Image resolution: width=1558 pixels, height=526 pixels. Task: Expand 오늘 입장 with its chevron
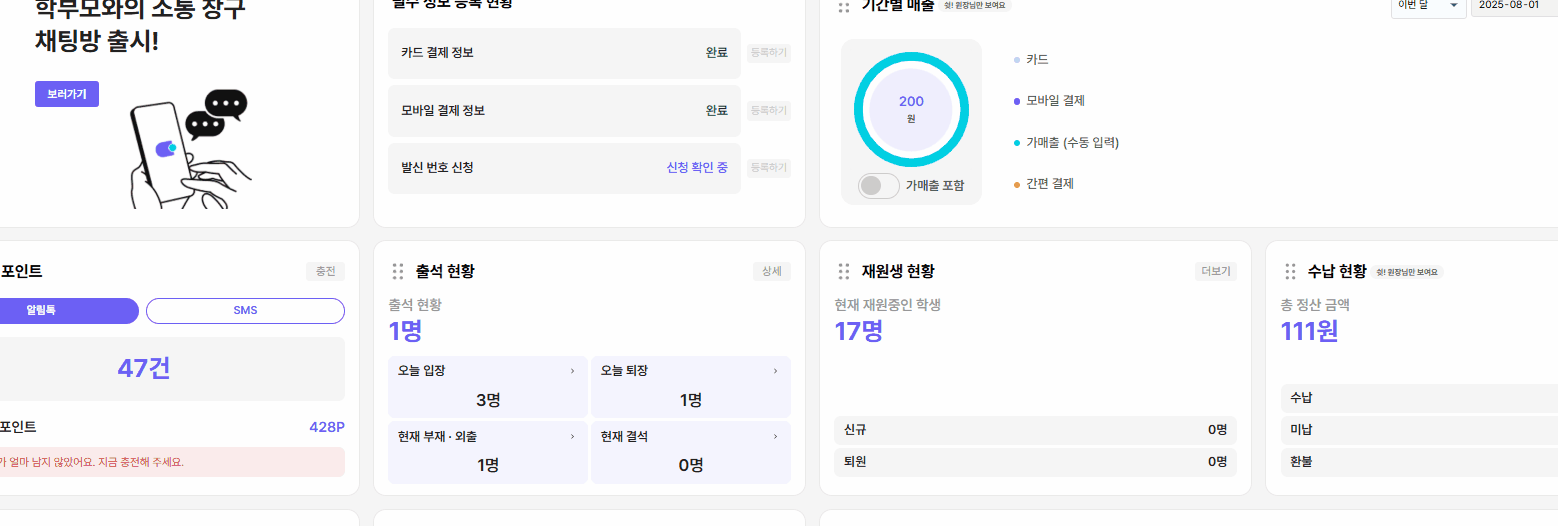coord(572,371)
